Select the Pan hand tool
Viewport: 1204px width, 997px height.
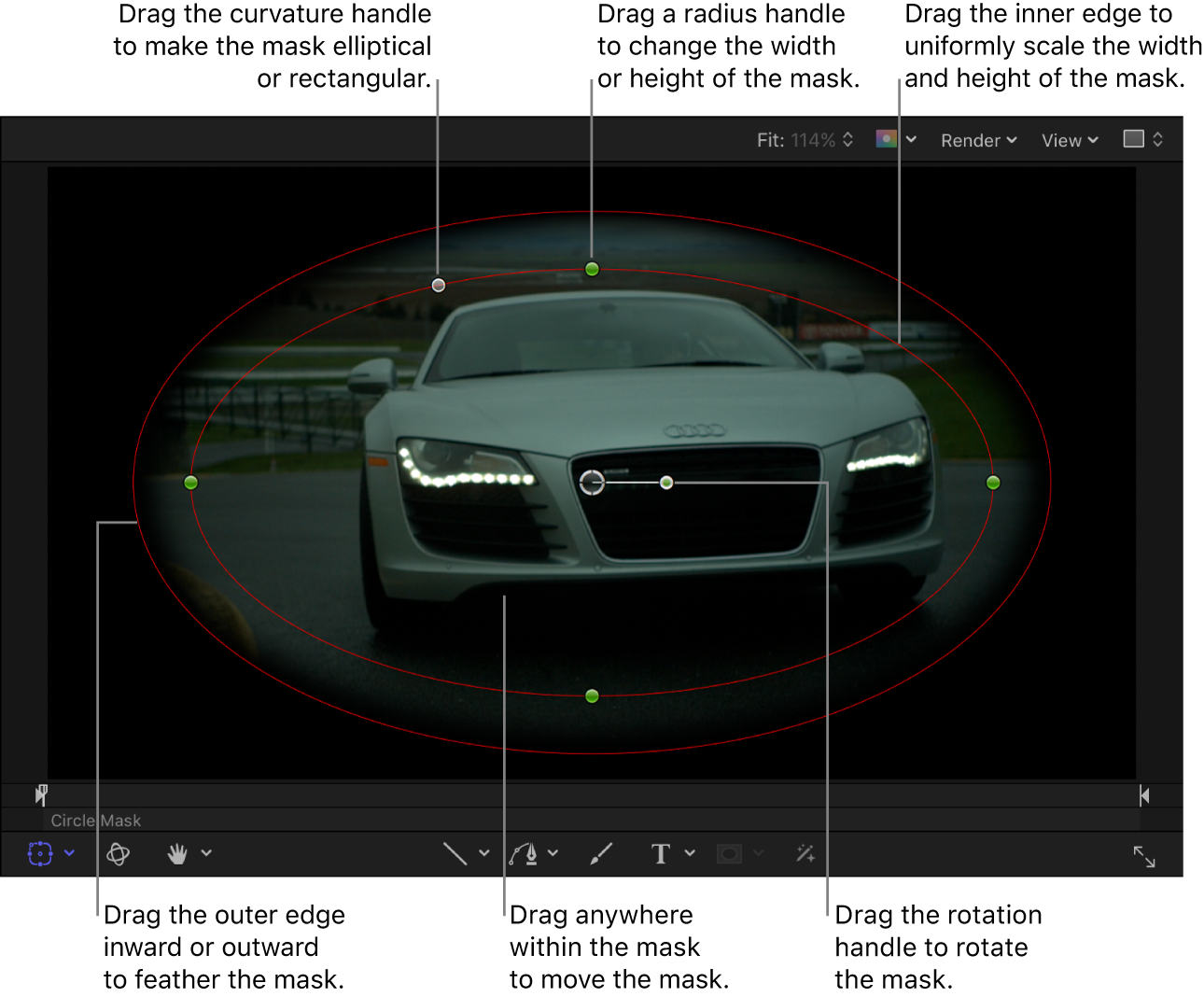177,852
